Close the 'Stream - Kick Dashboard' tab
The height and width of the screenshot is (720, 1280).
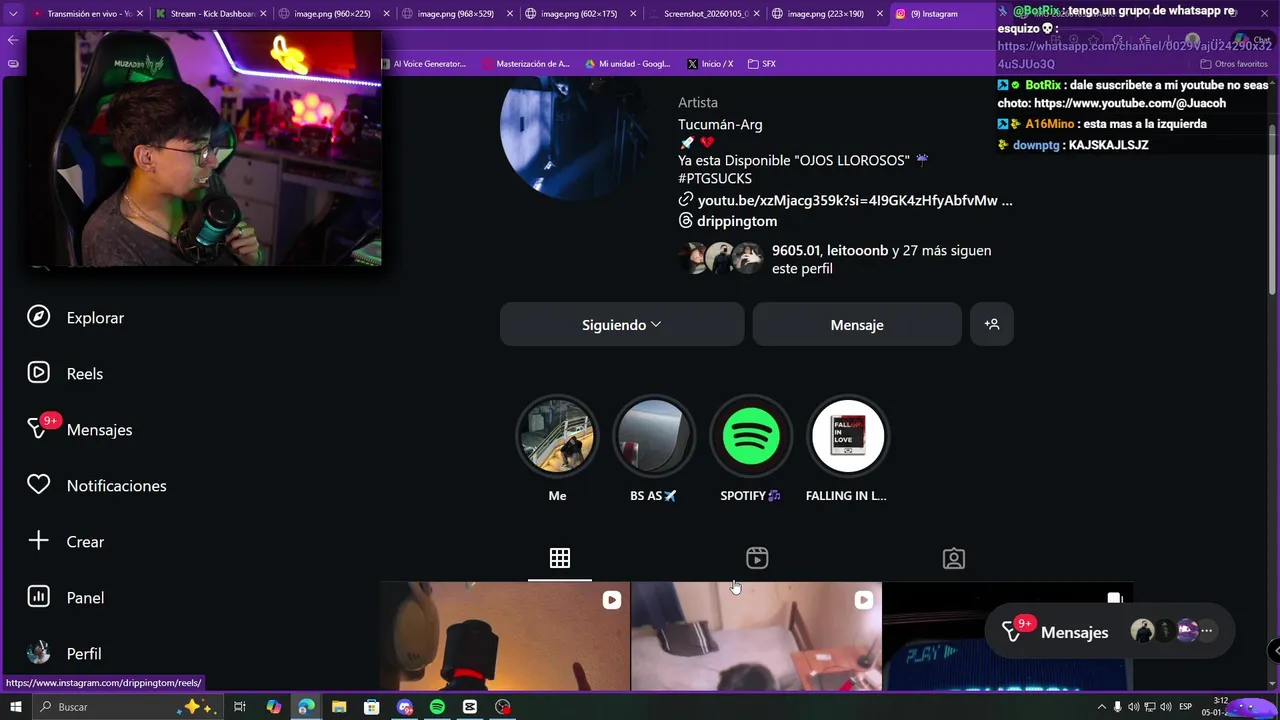coord(264,14)
